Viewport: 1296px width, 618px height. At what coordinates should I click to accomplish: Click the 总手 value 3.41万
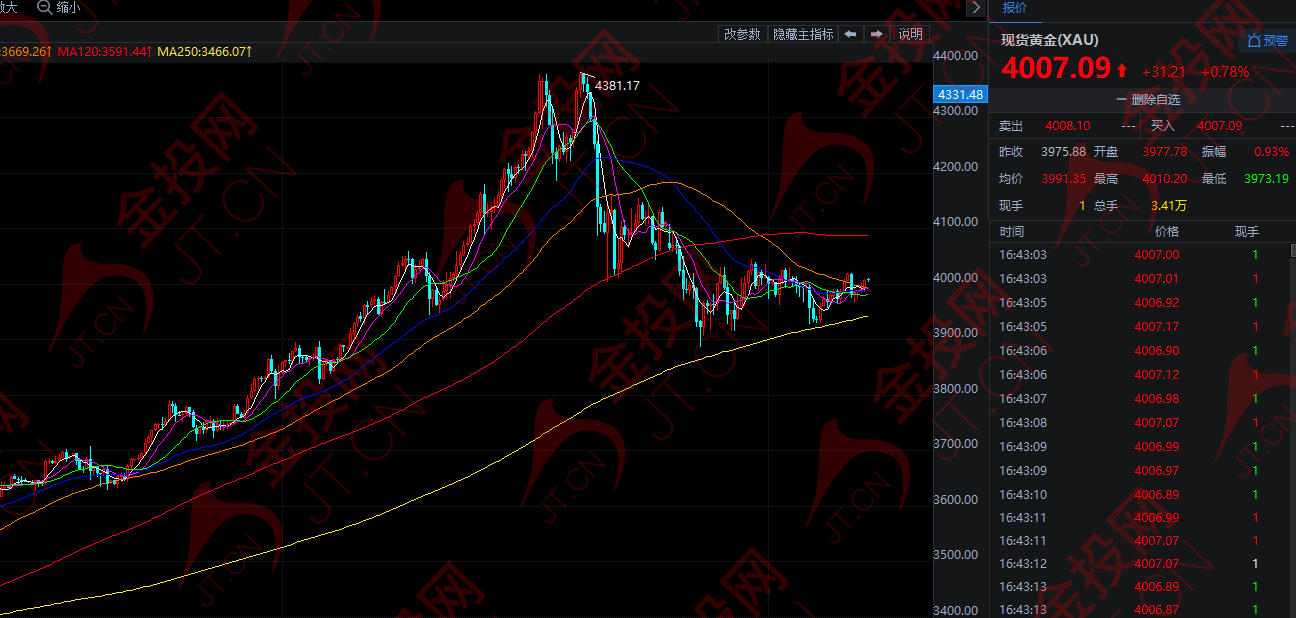coord(1169,206)
